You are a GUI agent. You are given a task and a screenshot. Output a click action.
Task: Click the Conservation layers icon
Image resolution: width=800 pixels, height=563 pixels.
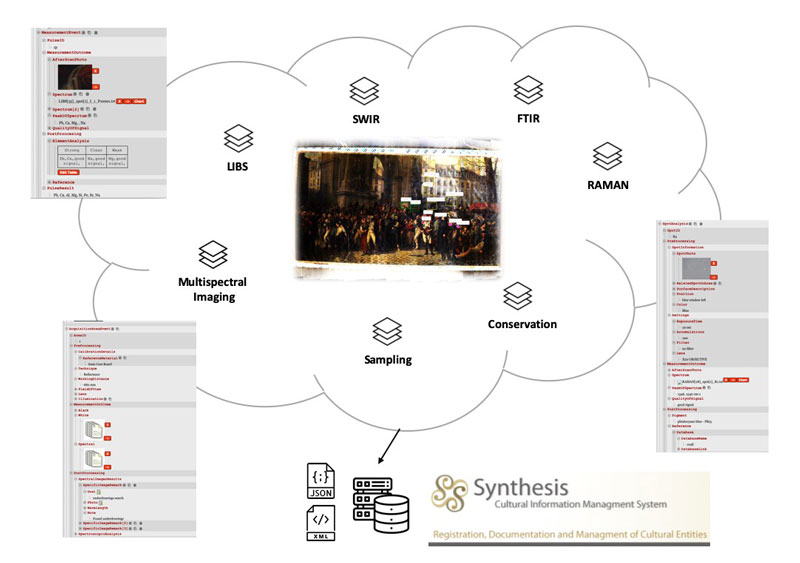coord(517,296)
